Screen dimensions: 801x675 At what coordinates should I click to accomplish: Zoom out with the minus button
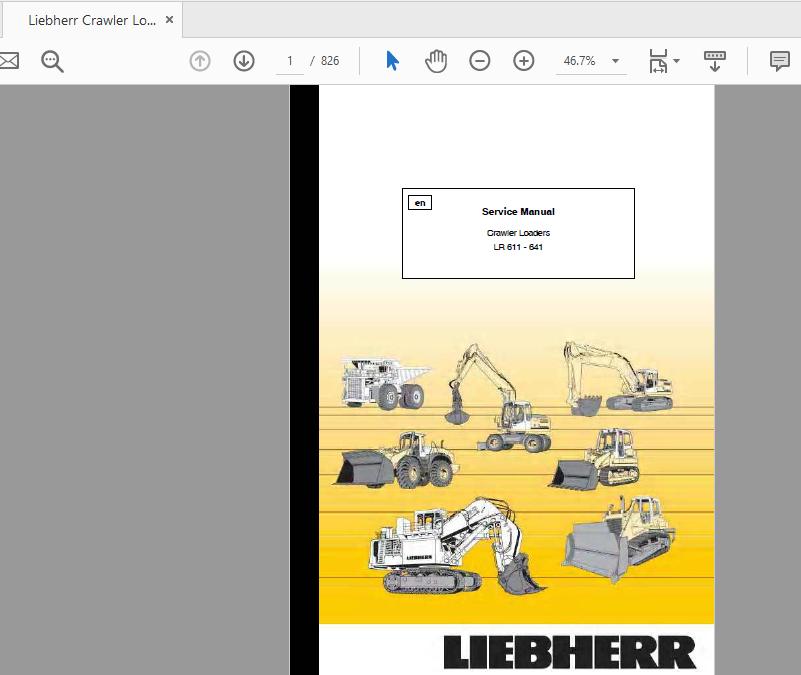[x=480, y=61]
